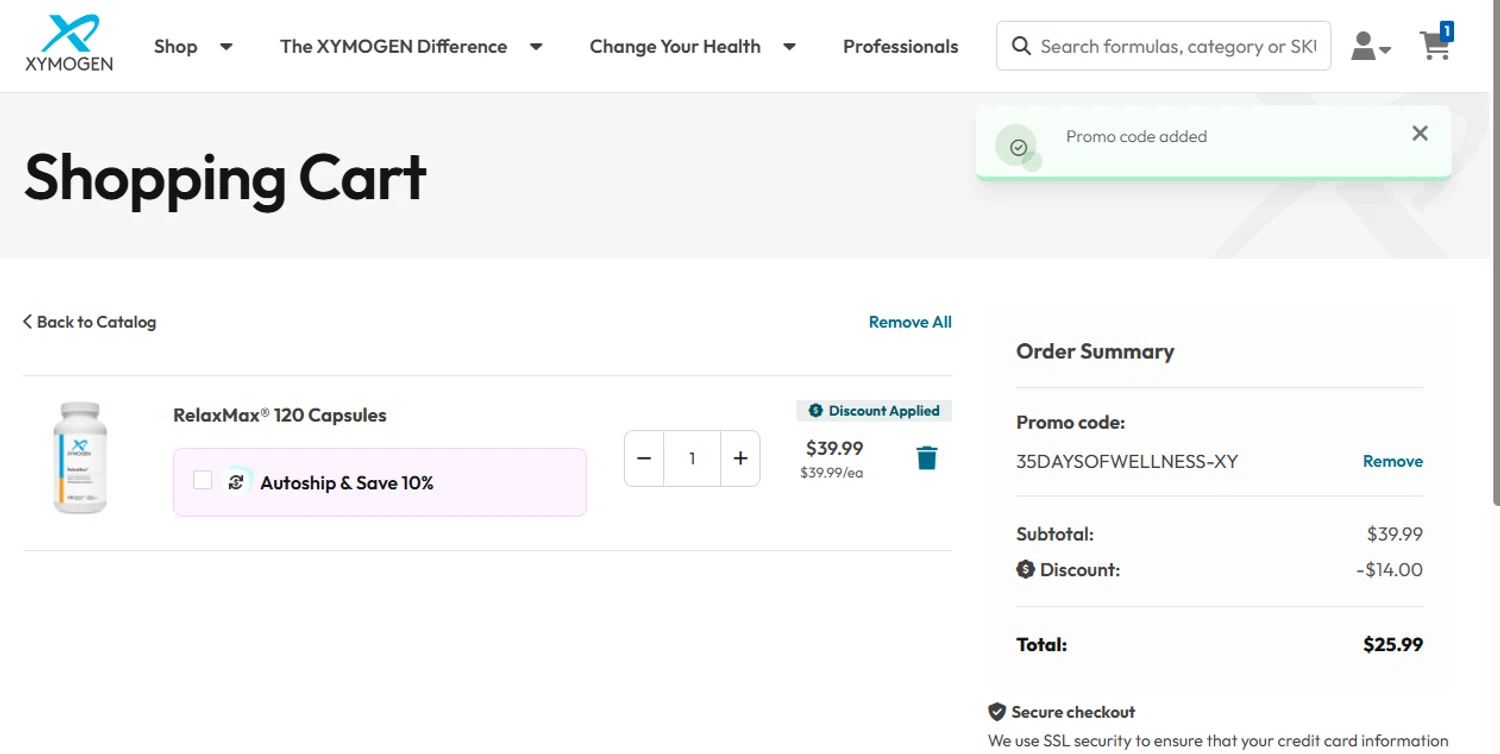Viewport: 1500px width, 754px height.
Task: Click the Discount dollar icon in summary
Action: point(1025,570)
